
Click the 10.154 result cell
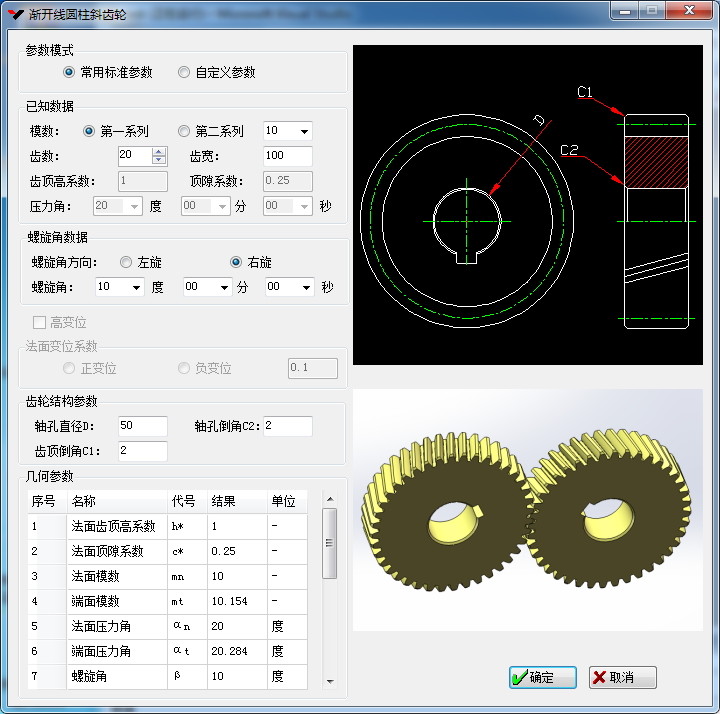(237, 601)
